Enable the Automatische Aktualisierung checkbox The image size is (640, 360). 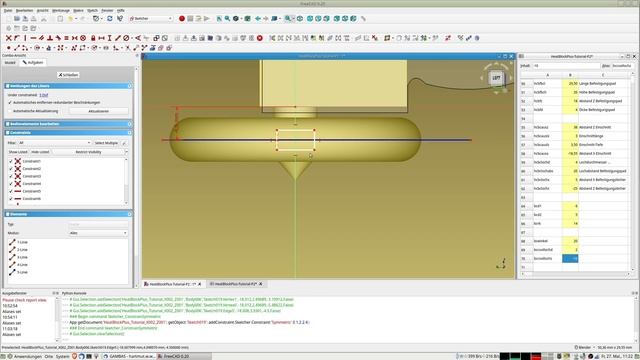click(11, 111)
